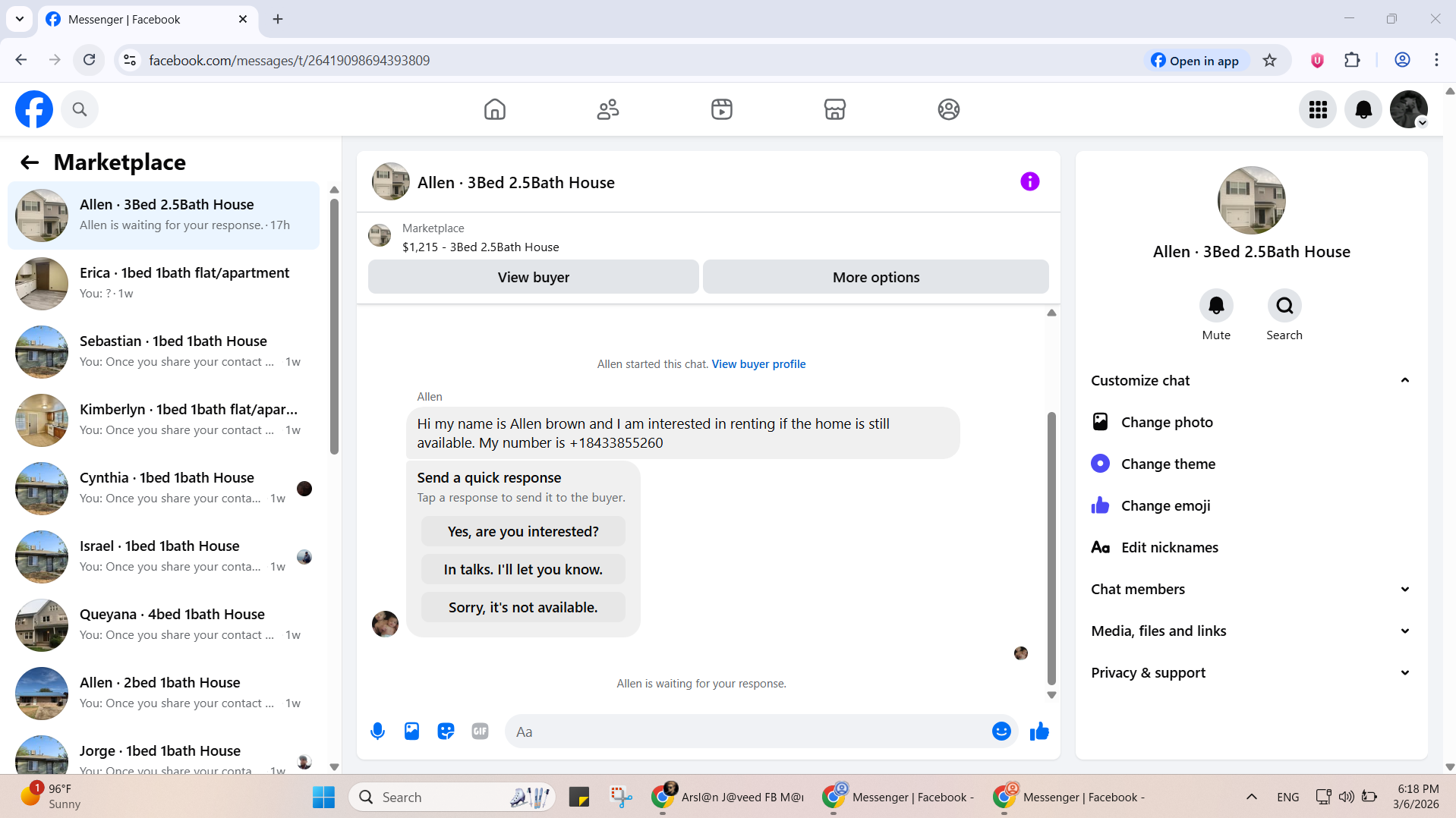
Task: Search in conversation magnifier icon
Action: [x=1284, y=306]
